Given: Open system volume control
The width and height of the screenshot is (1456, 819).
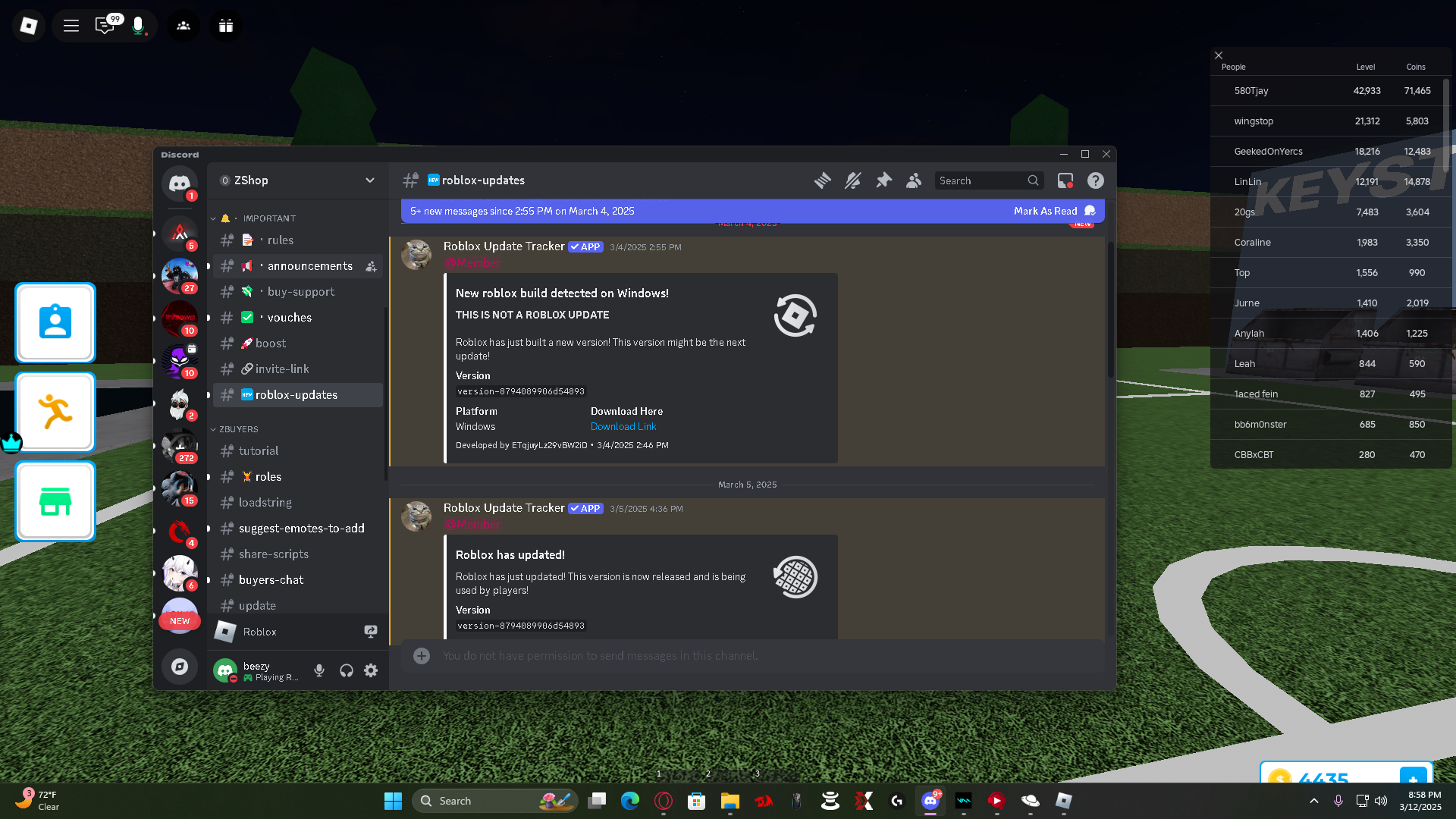Looking at the screenshot, I should (x=1381, y=801).
